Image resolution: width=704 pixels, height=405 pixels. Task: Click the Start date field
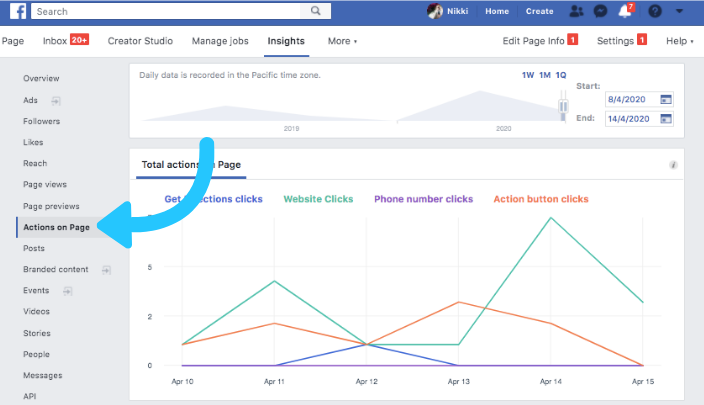(639, 99)
